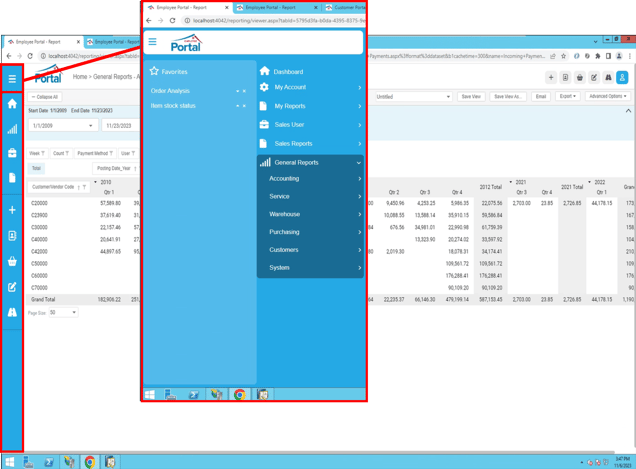The image size is (636, 469).
Task: Click the binoculars icon in the left sidebar
Action: 12,312
